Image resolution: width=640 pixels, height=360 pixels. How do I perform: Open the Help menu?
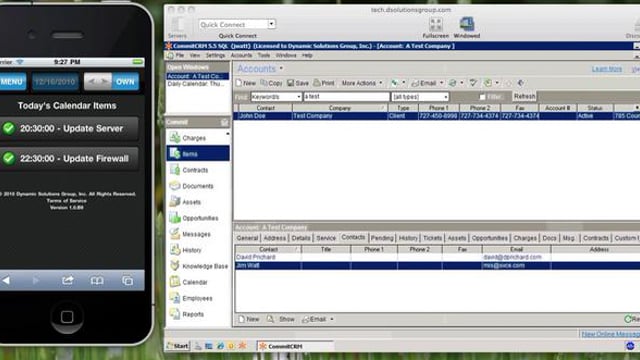tap(307, 55)
